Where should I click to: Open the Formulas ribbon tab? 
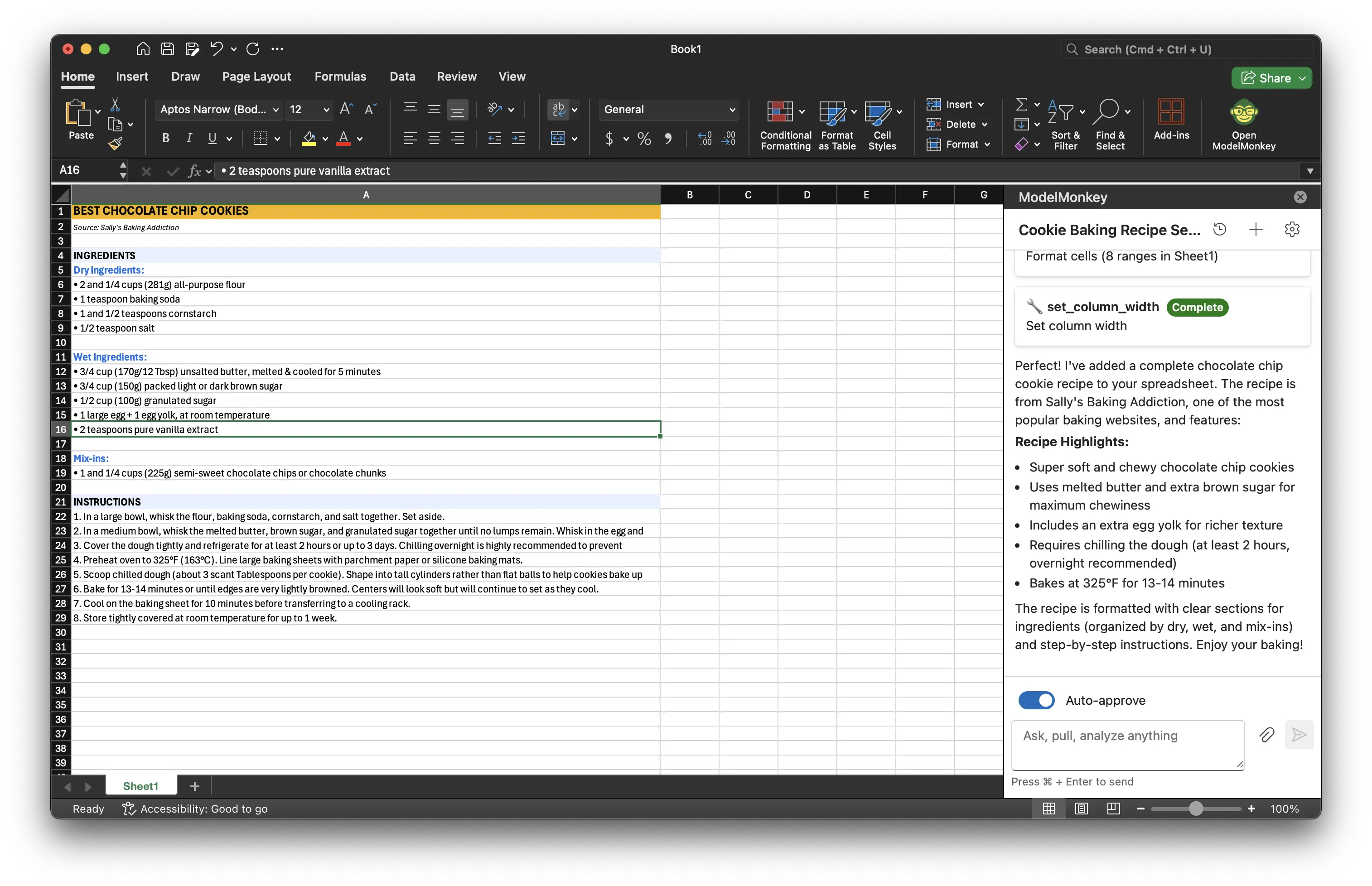[x=340, y=77]
